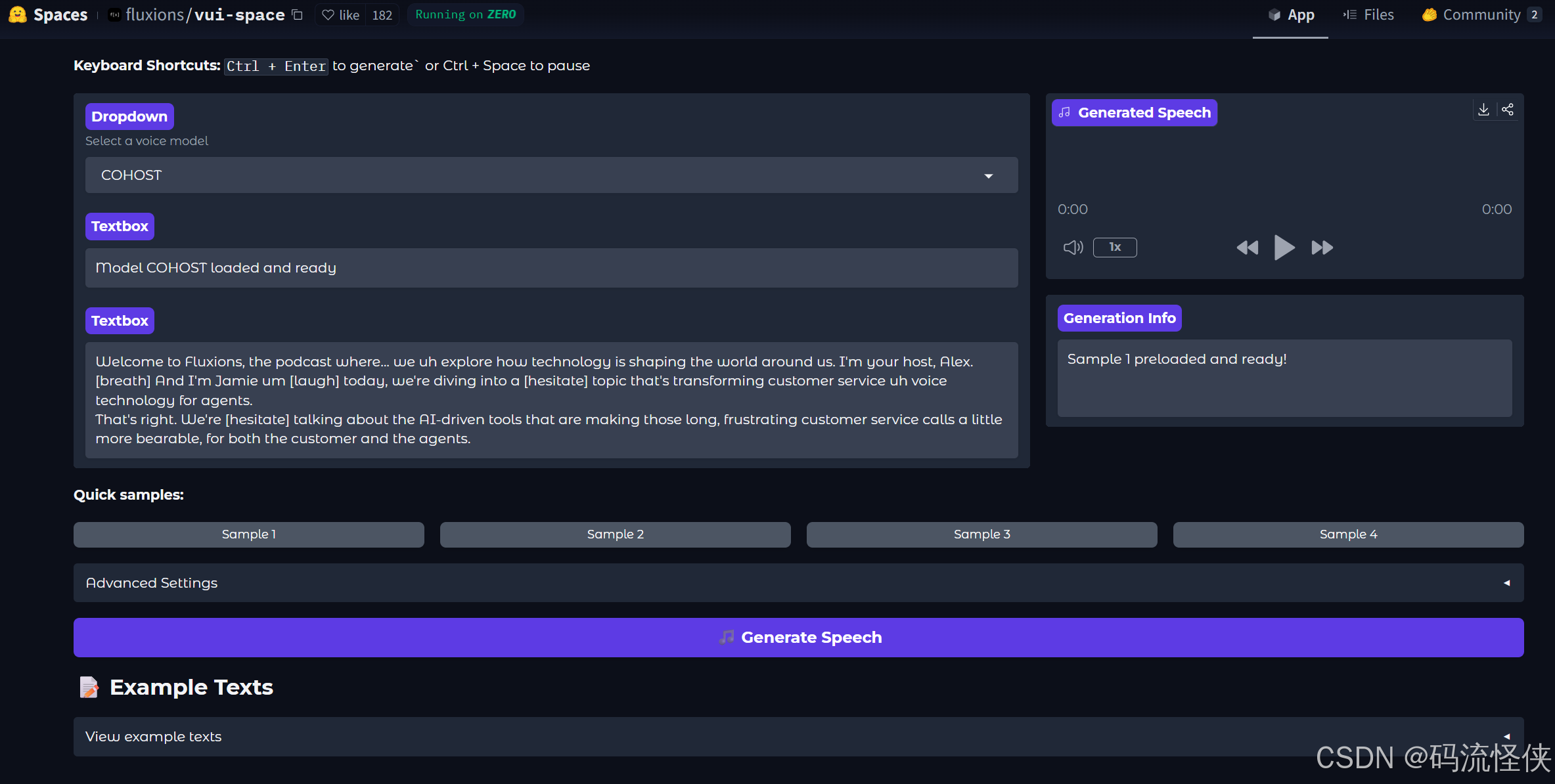The image size is (1555, 784).
Task: Switch to the App tab
Action: (1291, 14)
